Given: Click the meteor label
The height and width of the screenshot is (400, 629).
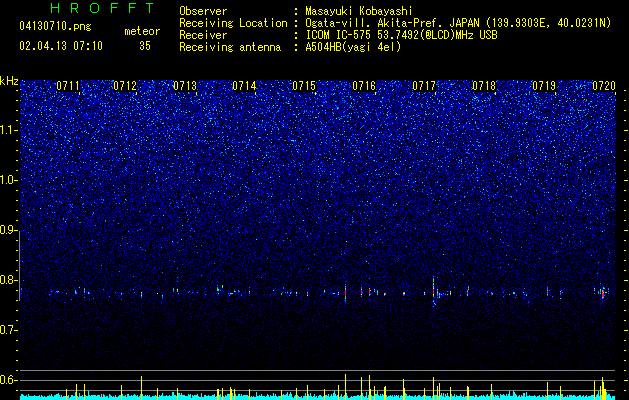Looking at the screenshot, I should tap(142, 31).
